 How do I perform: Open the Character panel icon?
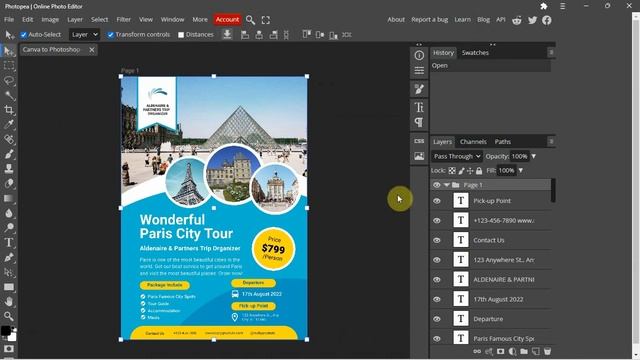coord(419,107)
